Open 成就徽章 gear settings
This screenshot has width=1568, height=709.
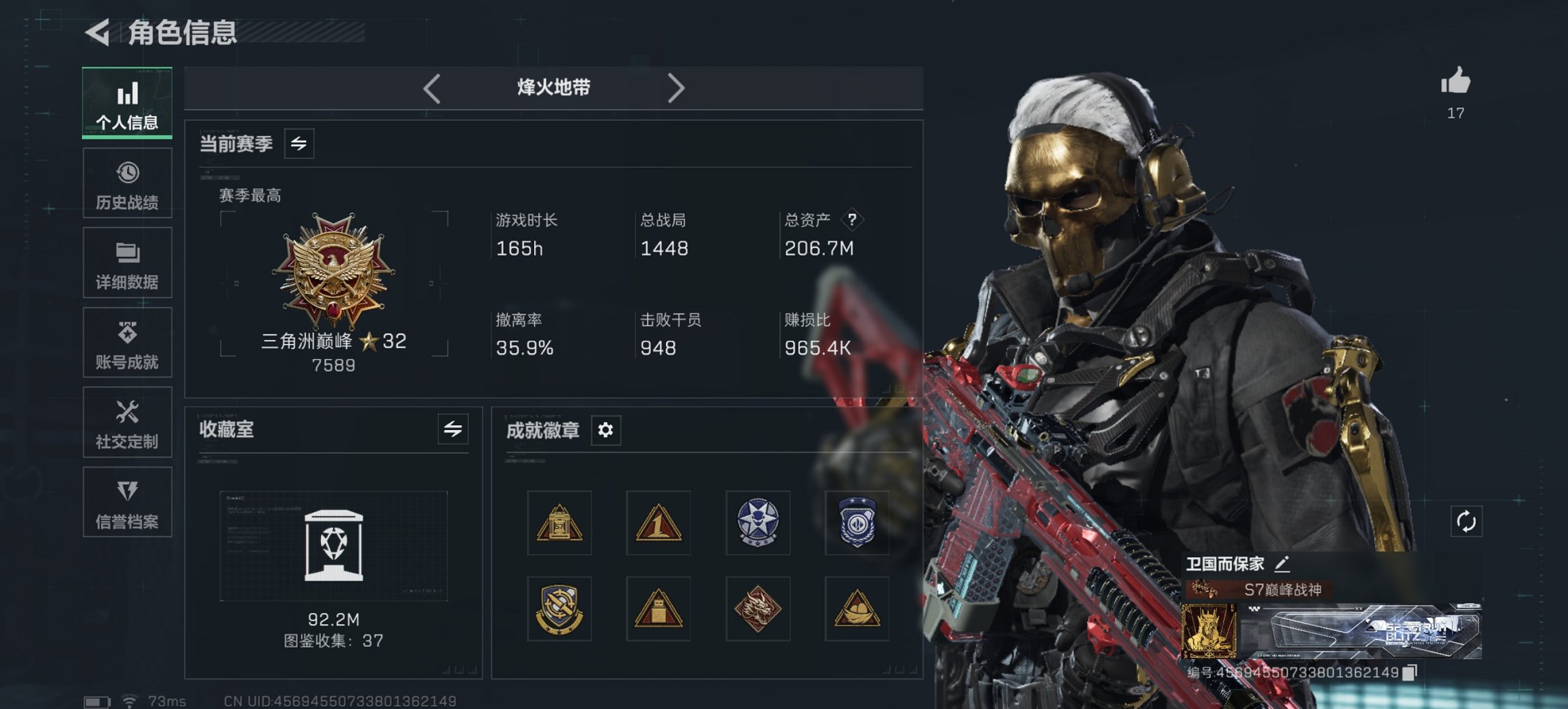coord(605,430)
